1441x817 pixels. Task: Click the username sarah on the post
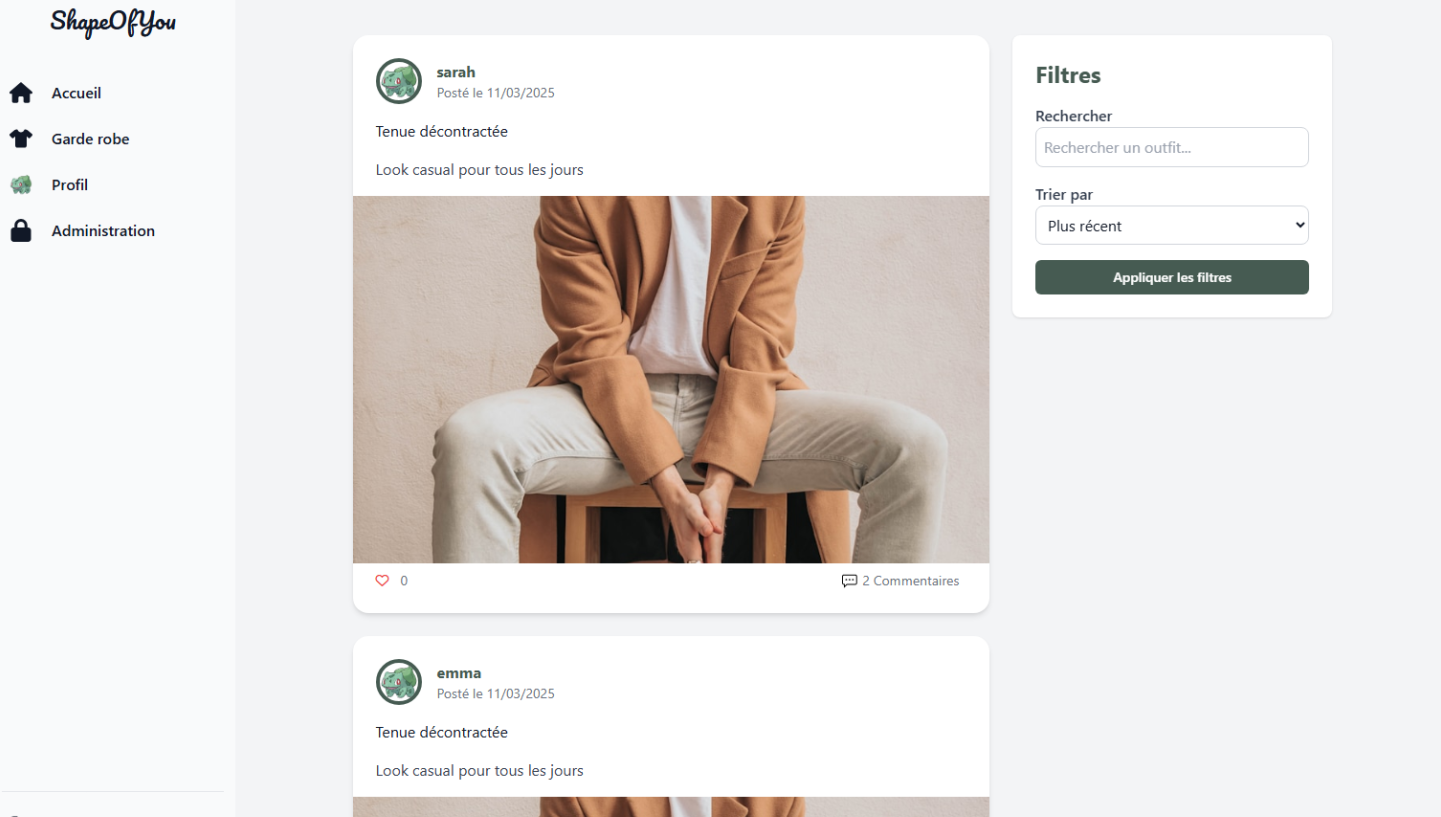456,72
